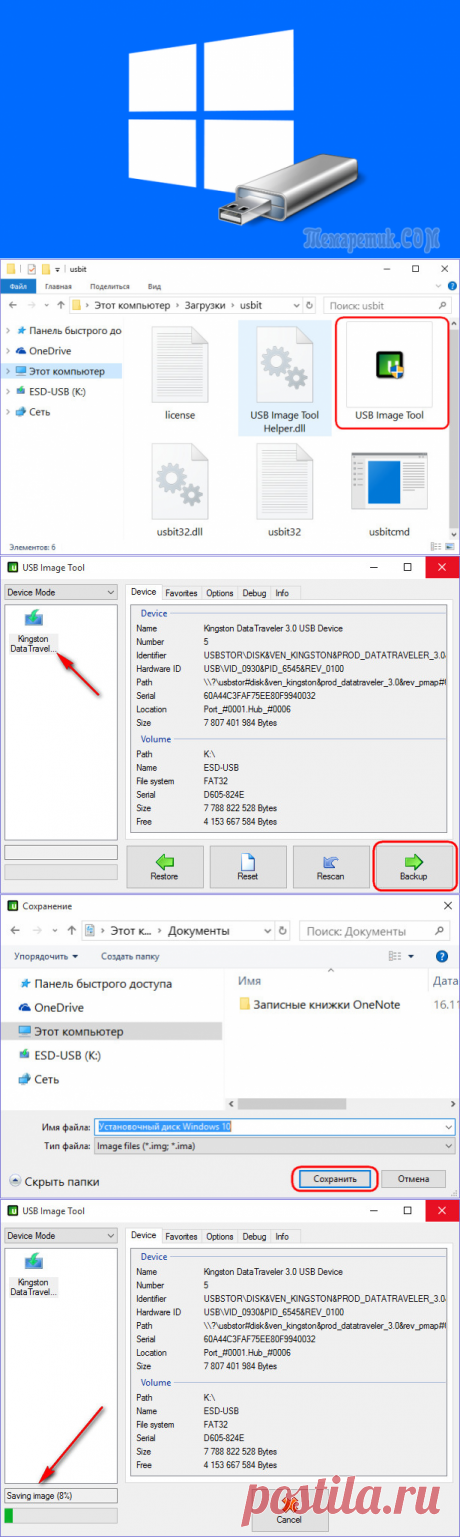
Task: Open Device Mode dropdown in Saving image window
Action: pyautogui.click(x=60, y=1235)
